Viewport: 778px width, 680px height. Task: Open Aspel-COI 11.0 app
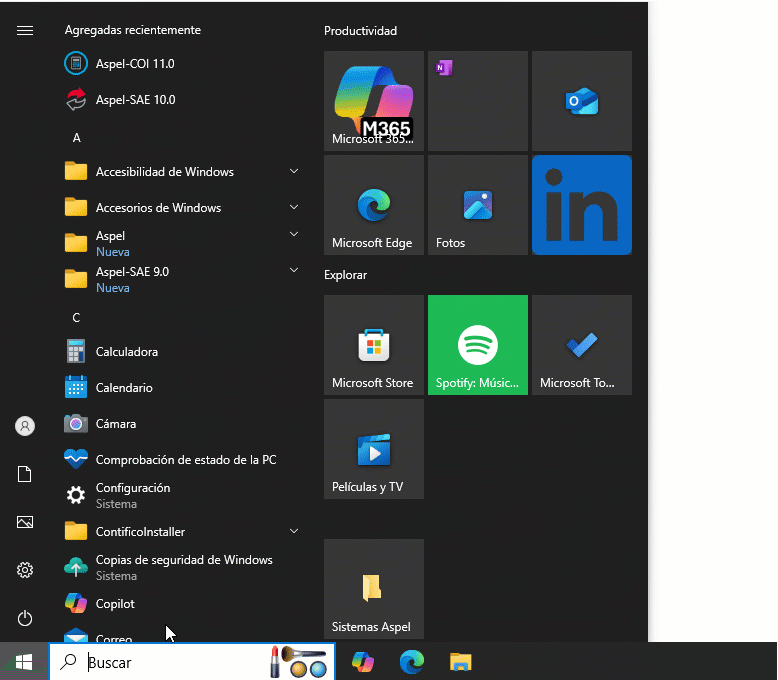coord(134,64)
